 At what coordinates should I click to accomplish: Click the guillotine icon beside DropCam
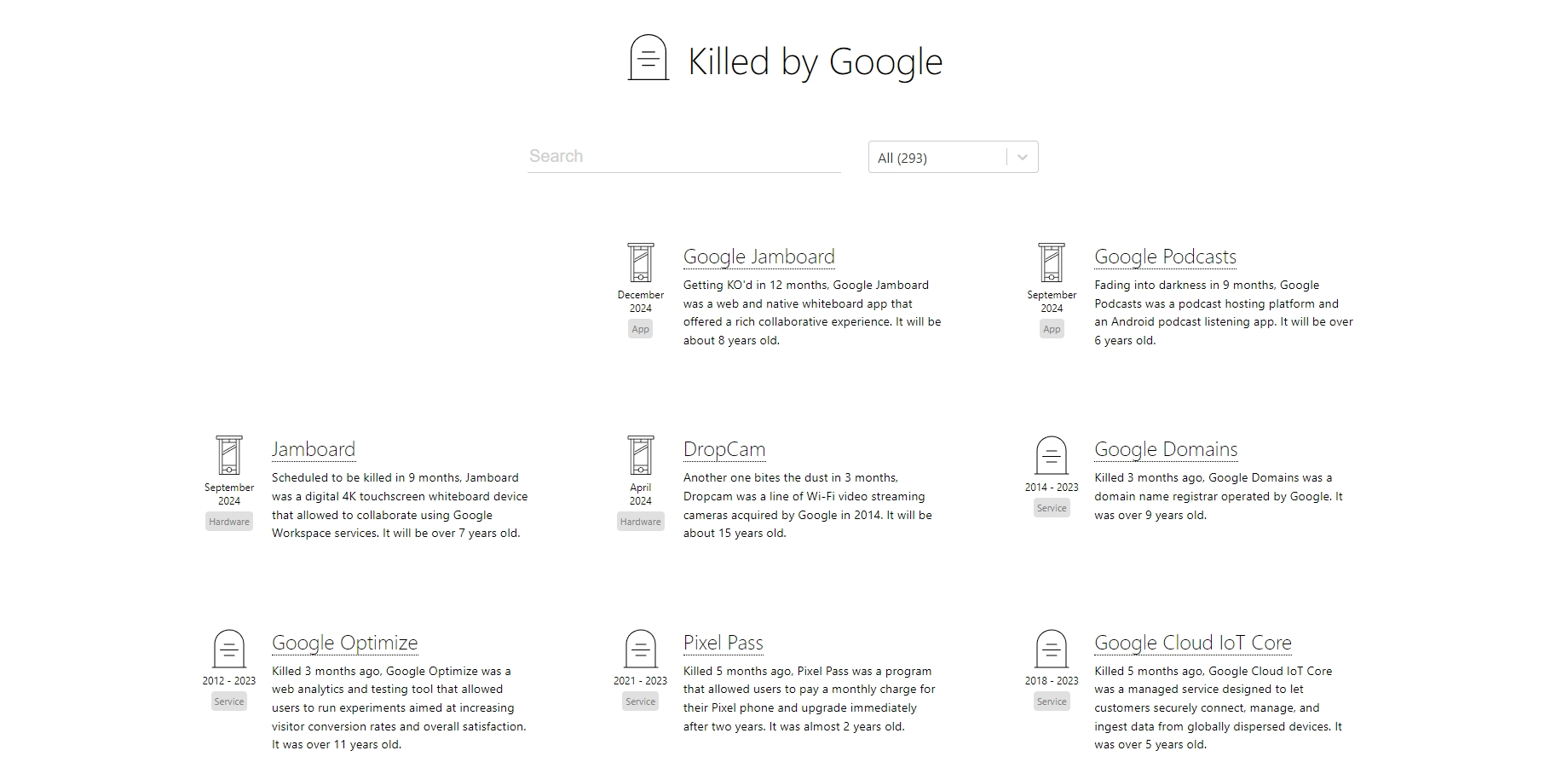tap(641, 455)
